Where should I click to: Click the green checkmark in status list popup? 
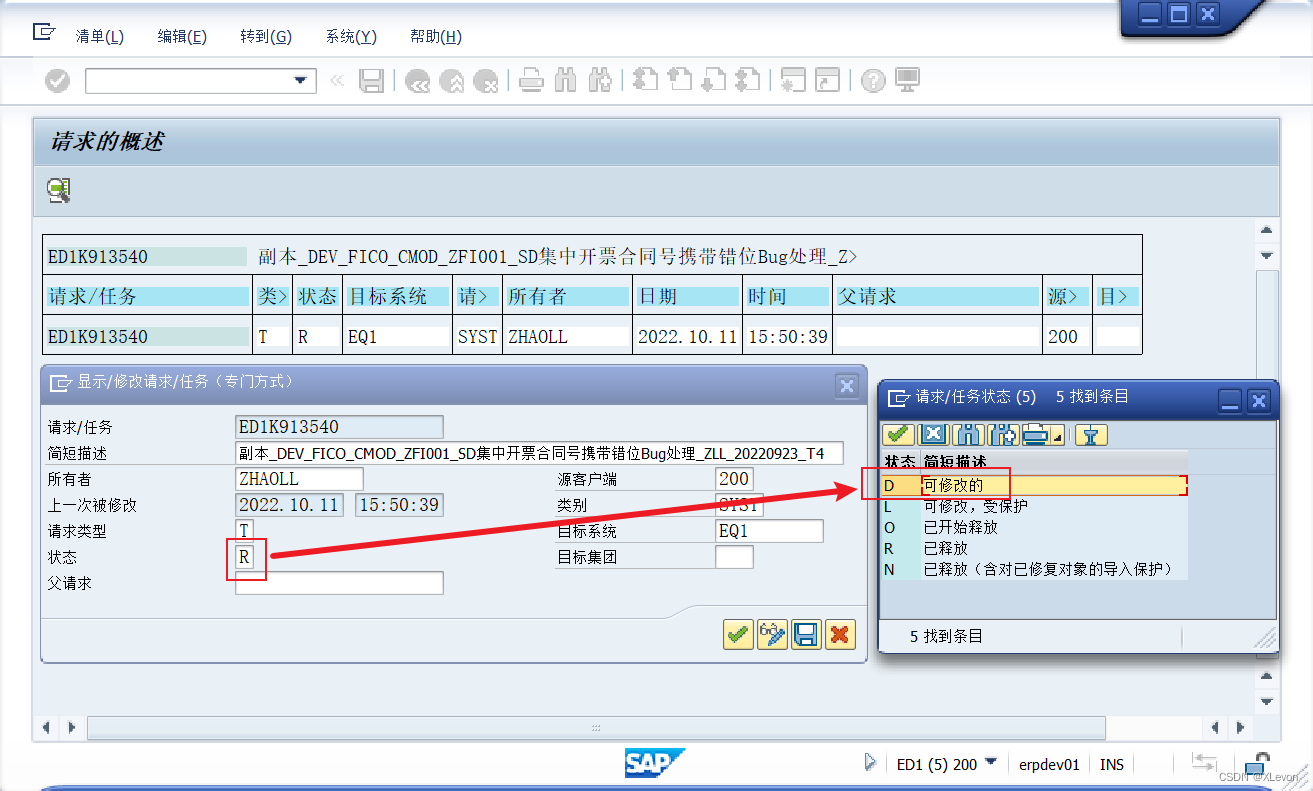click(898, 435)
